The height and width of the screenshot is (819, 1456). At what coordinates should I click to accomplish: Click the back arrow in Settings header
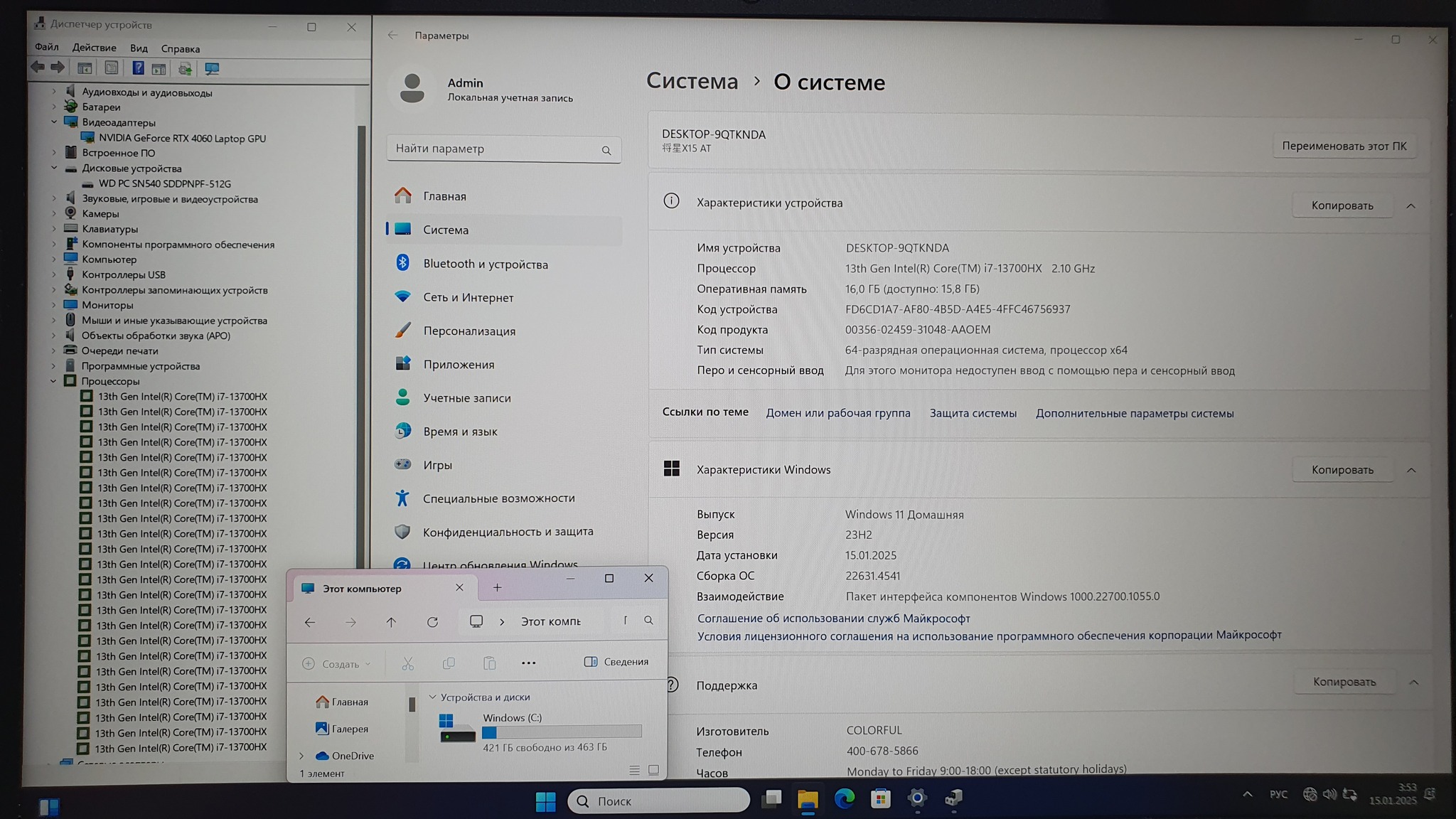click(x=392, y=36)
